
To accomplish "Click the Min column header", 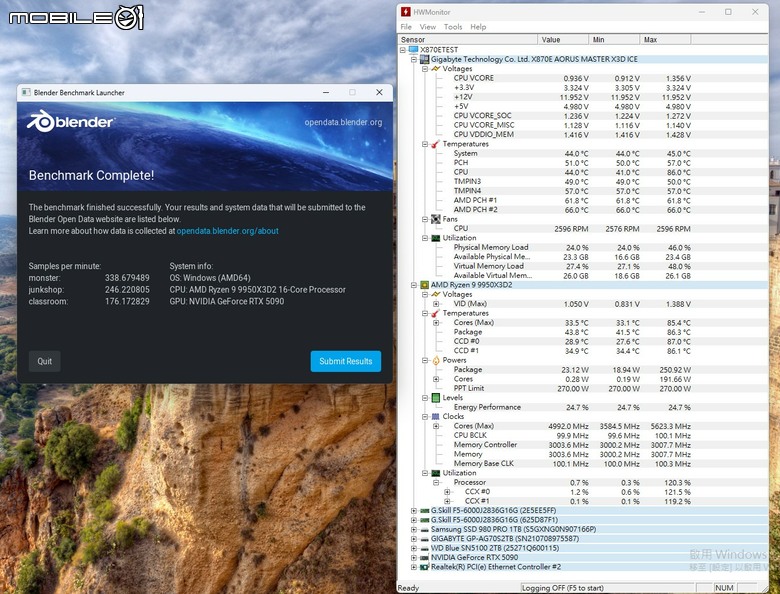I will point(614,39).
